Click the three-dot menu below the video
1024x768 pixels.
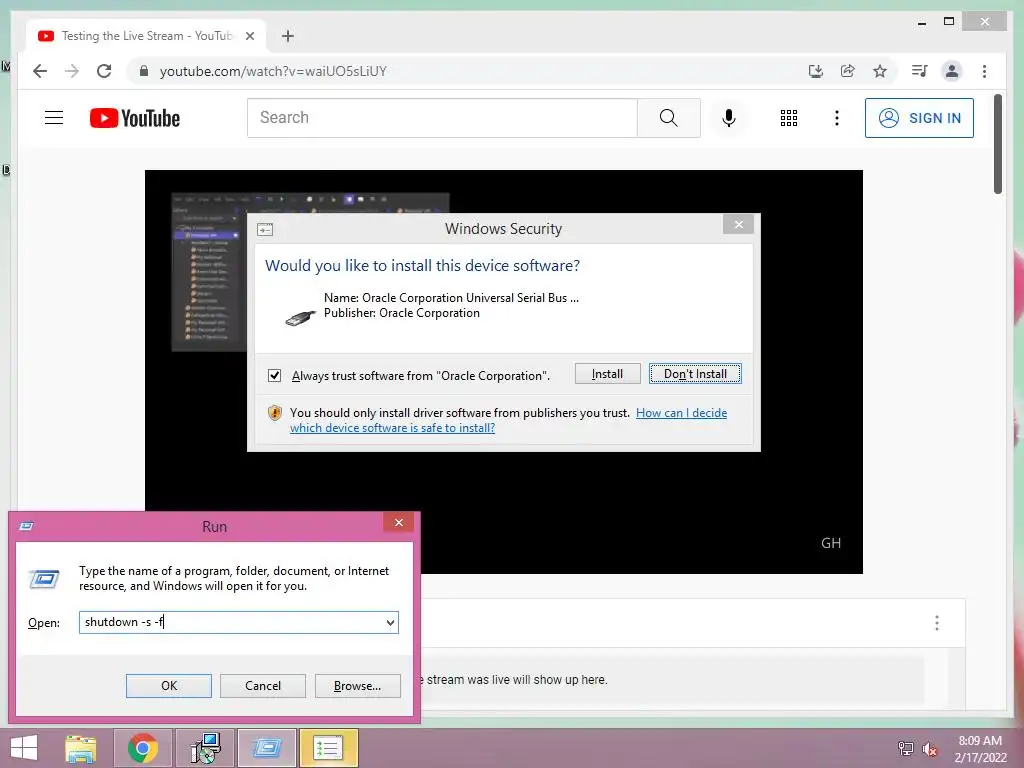936,622
